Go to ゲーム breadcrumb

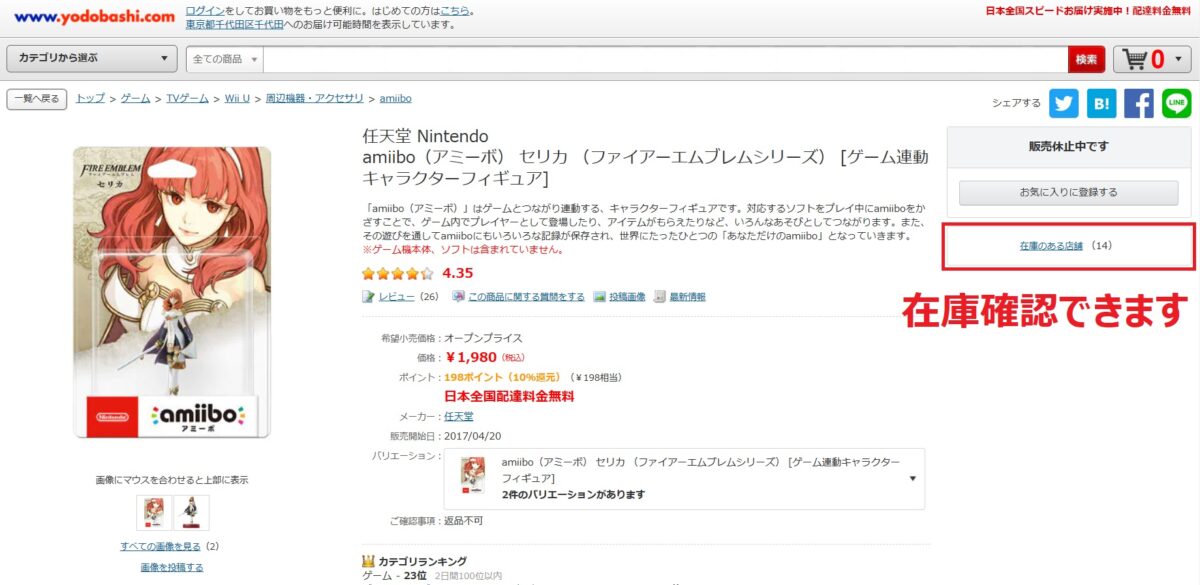point(135,99)
